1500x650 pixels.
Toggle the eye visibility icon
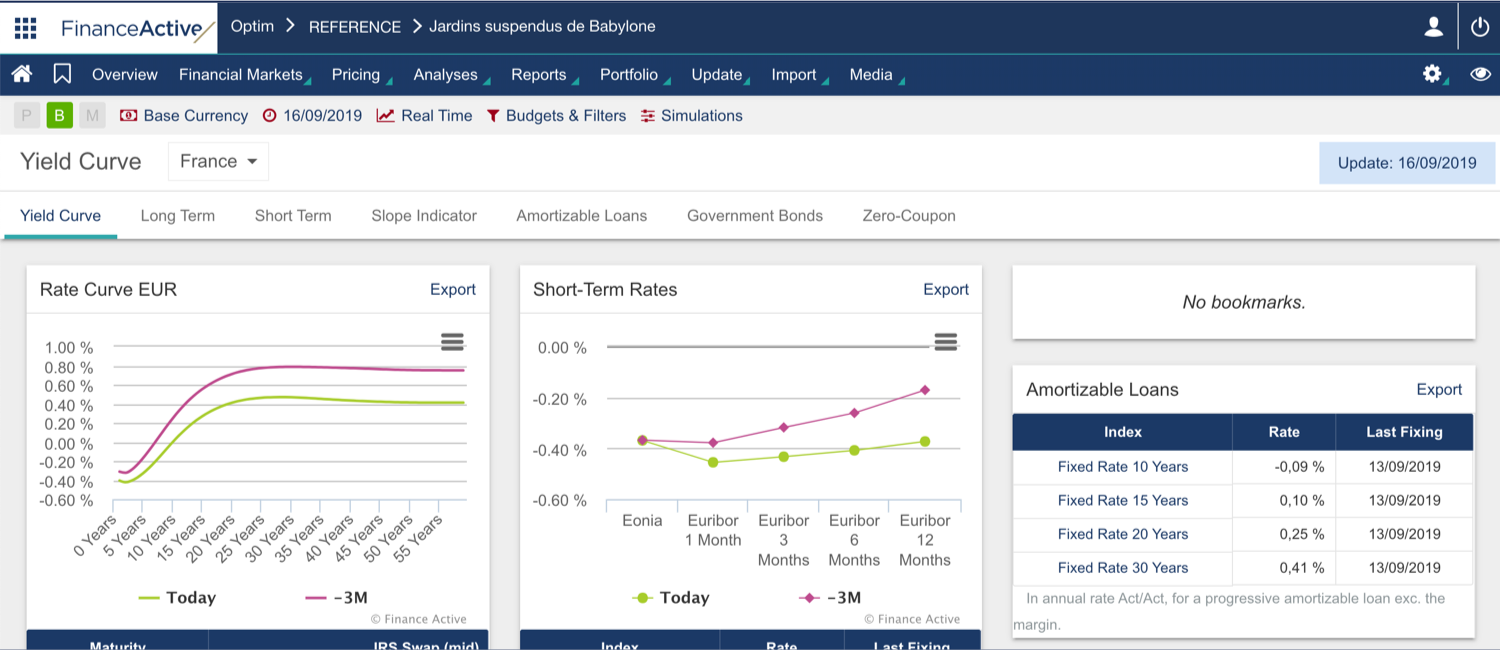coord(1480,74)
